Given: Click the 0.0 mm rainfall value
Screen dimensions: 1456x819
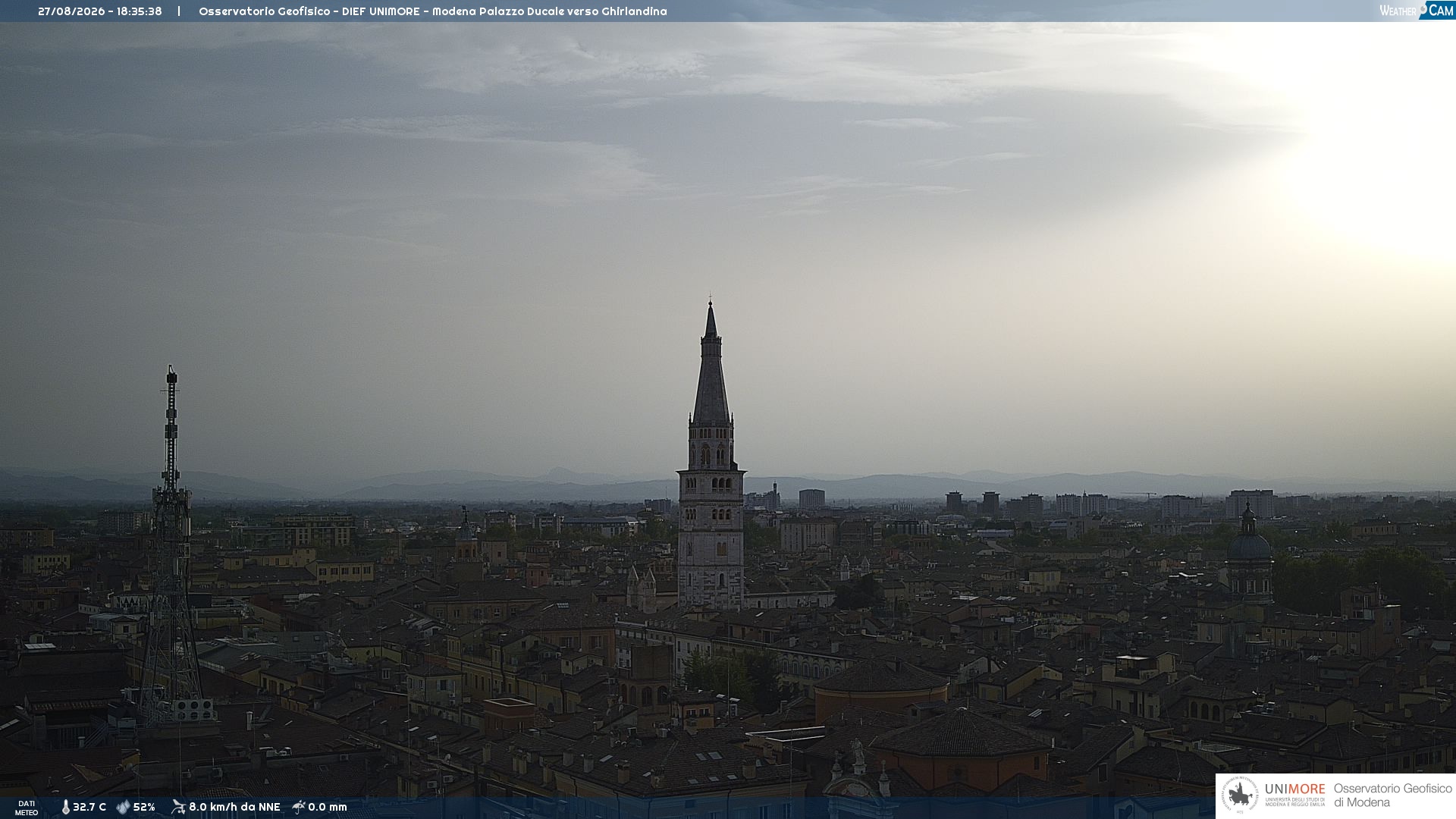Looking at the screenshot, I should click(x=328, y=807).
